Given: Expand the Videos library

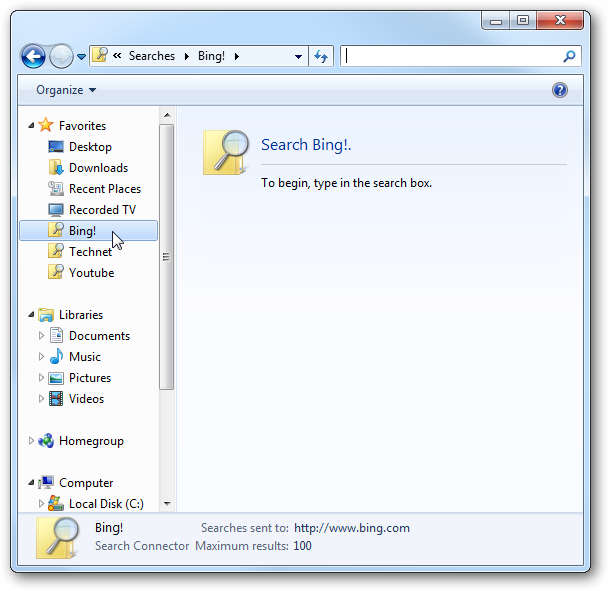Looking at the screenshot, I should 41,398.
